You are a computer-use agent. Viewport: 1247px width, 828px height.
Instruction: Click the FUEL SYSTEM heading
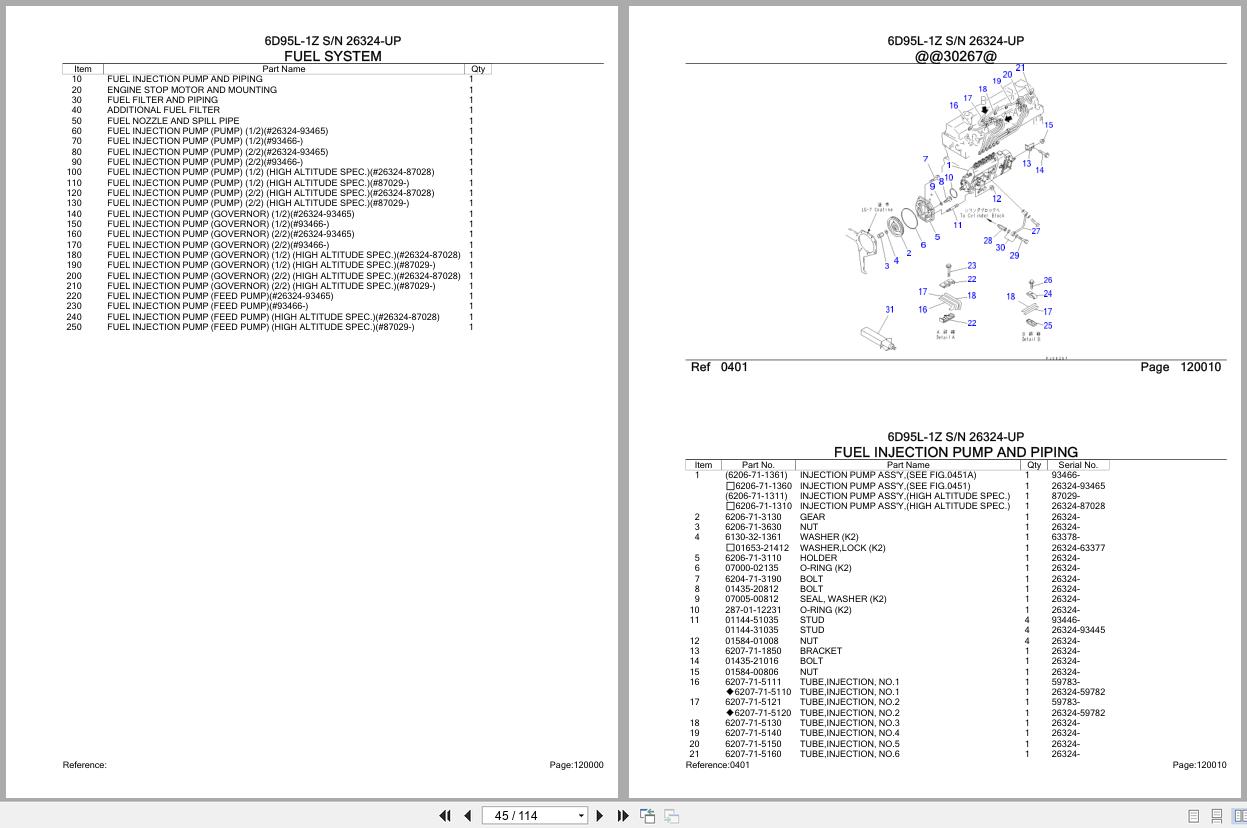coord(333,56)
